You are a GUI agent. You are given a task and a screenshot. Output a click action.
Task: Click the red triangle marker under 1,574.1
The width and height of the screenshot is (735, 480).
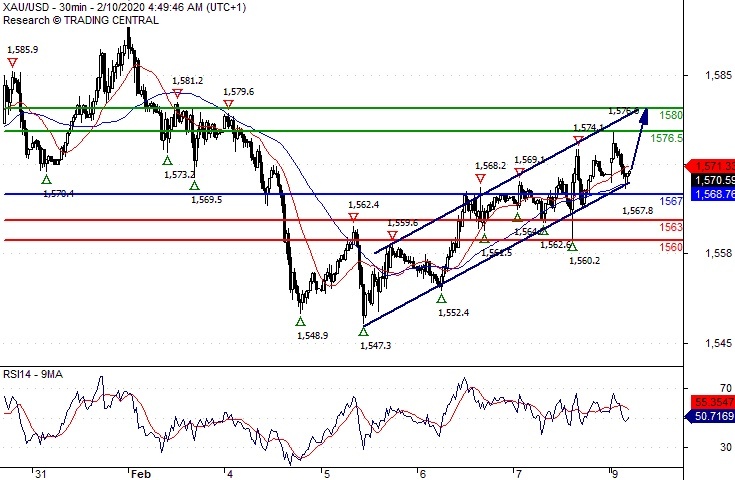(x=578, y=140)
